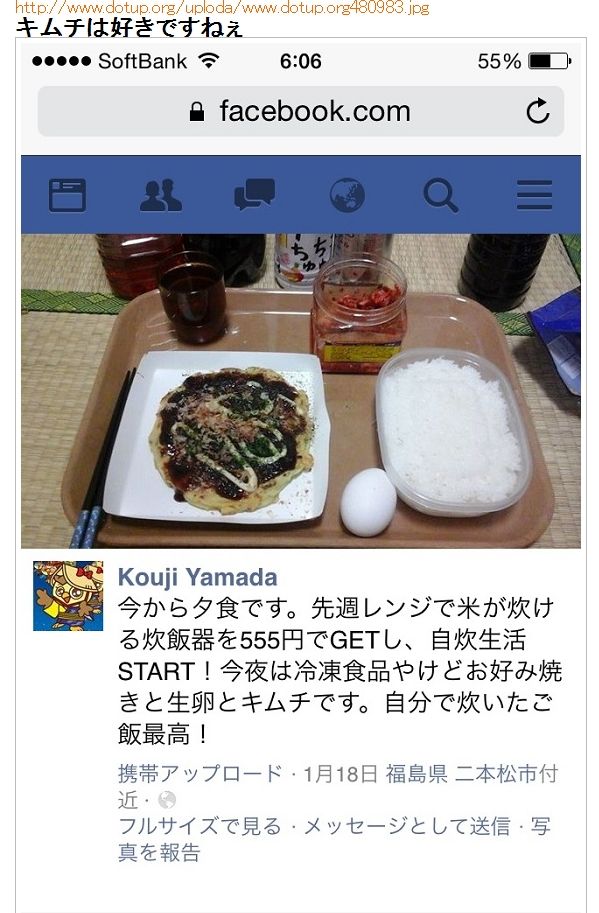Open the notifications globe icon
This screenshot has width=599, height=913.
click(x=347, y=195)
